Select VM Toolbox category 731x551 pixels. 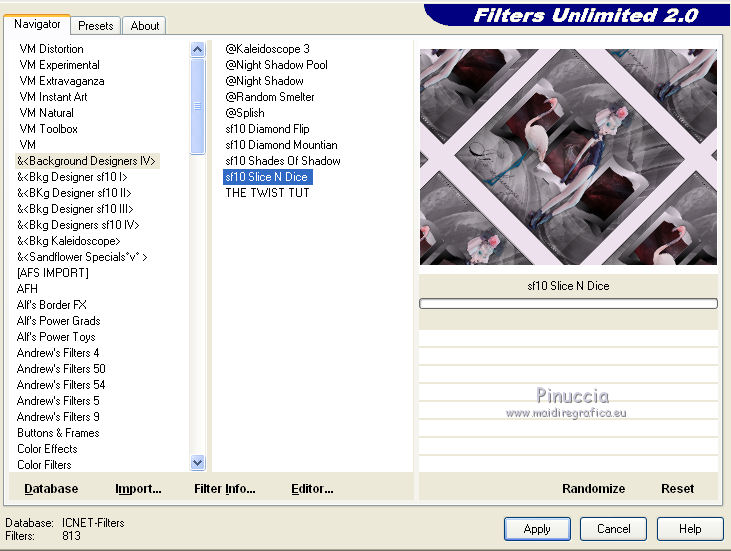(48, 129)
